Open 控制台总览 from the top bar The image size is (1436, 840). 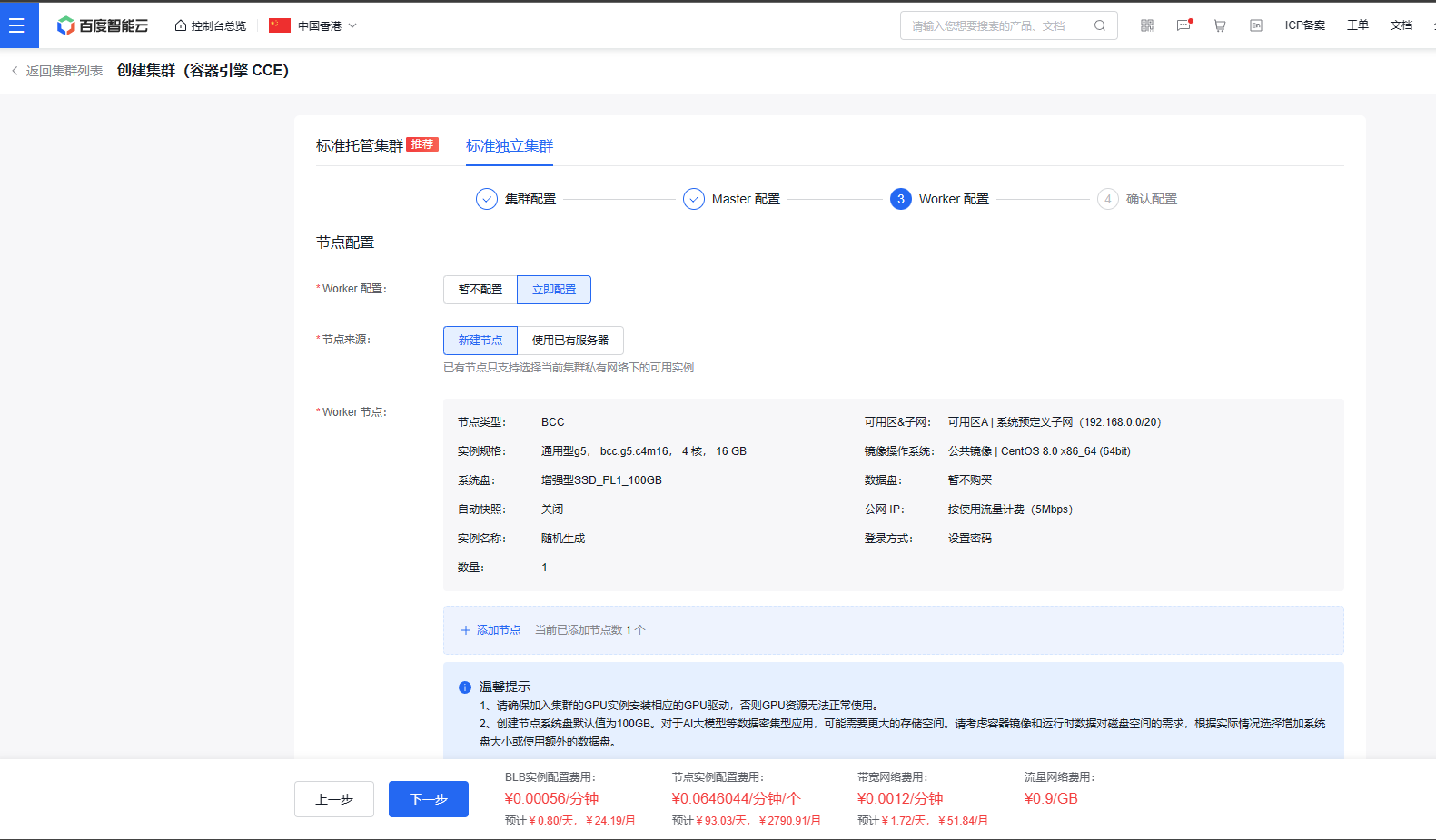(219, 26)
